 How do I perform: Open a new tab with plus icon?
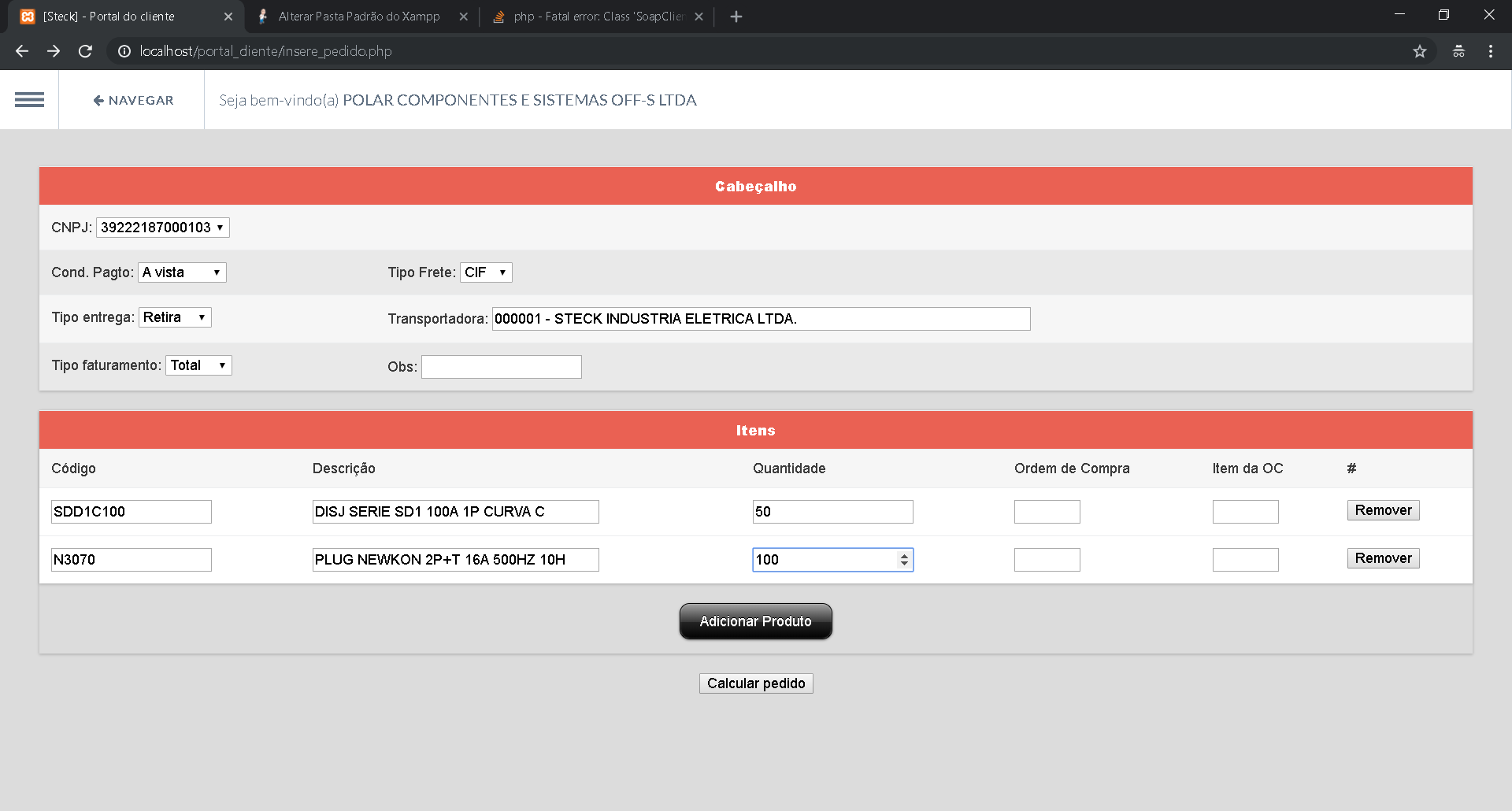coord(736,17)
